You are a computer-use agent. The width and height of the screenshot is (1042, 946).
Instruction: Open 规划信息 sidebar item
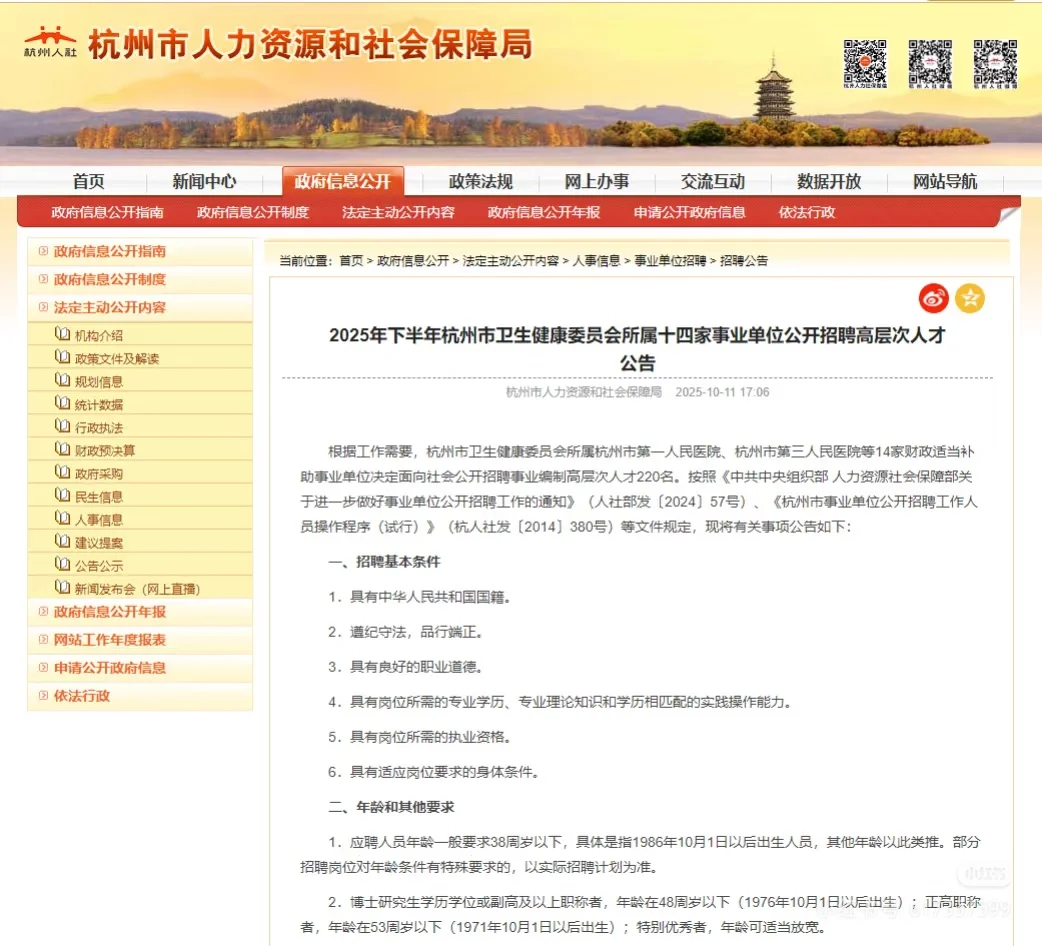click(x=98, y=382)
